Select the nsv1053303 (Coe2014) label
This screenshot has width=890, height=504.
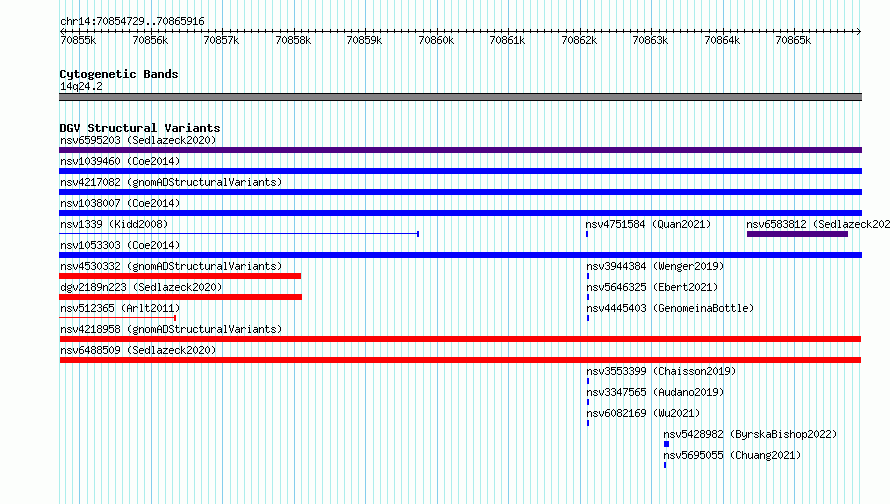(x=120, y=245)
